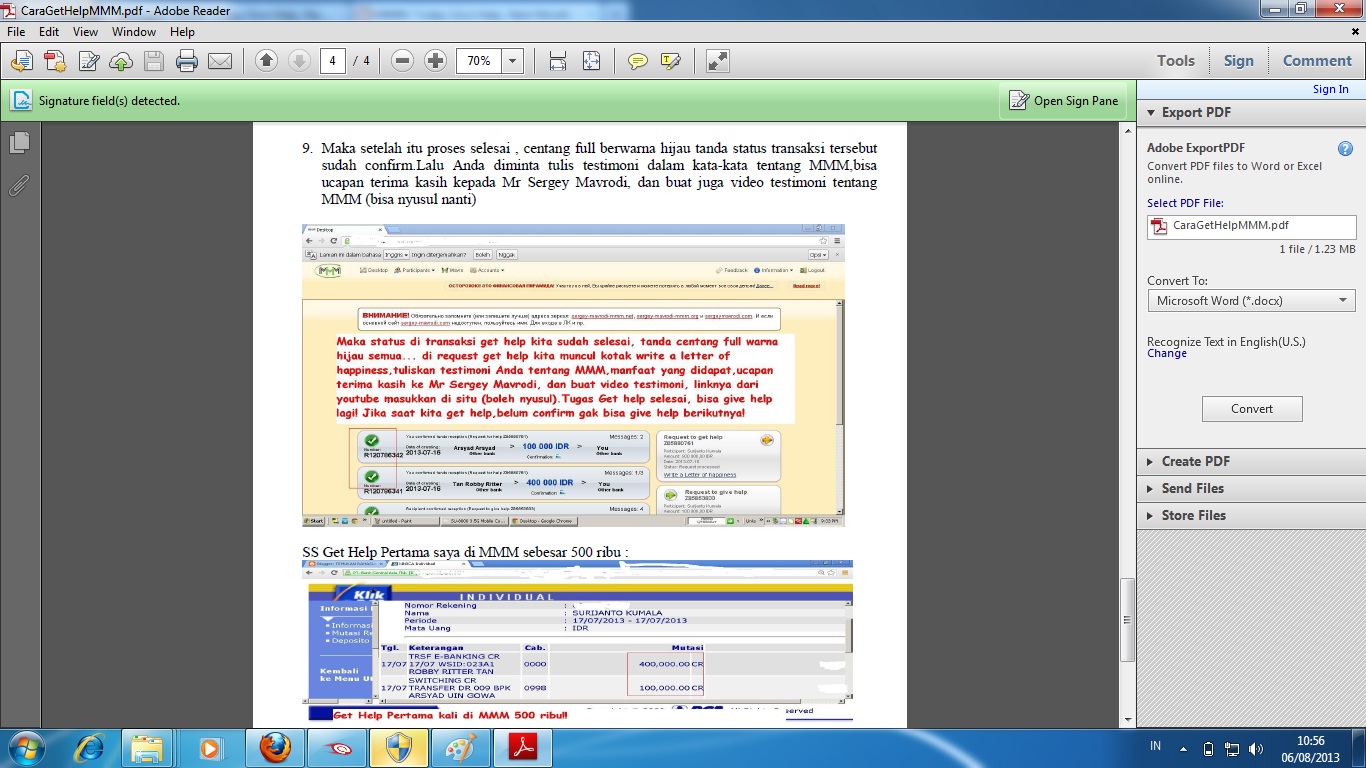Click the Convert button
Screen dimensions: 1366x768
(1252, 409)
